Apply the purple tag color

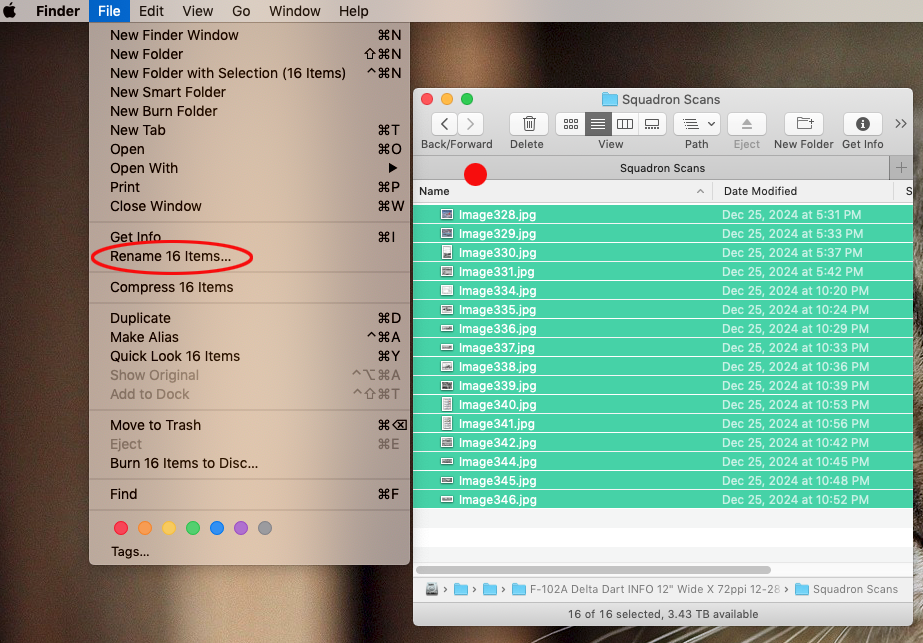[241, 528]
